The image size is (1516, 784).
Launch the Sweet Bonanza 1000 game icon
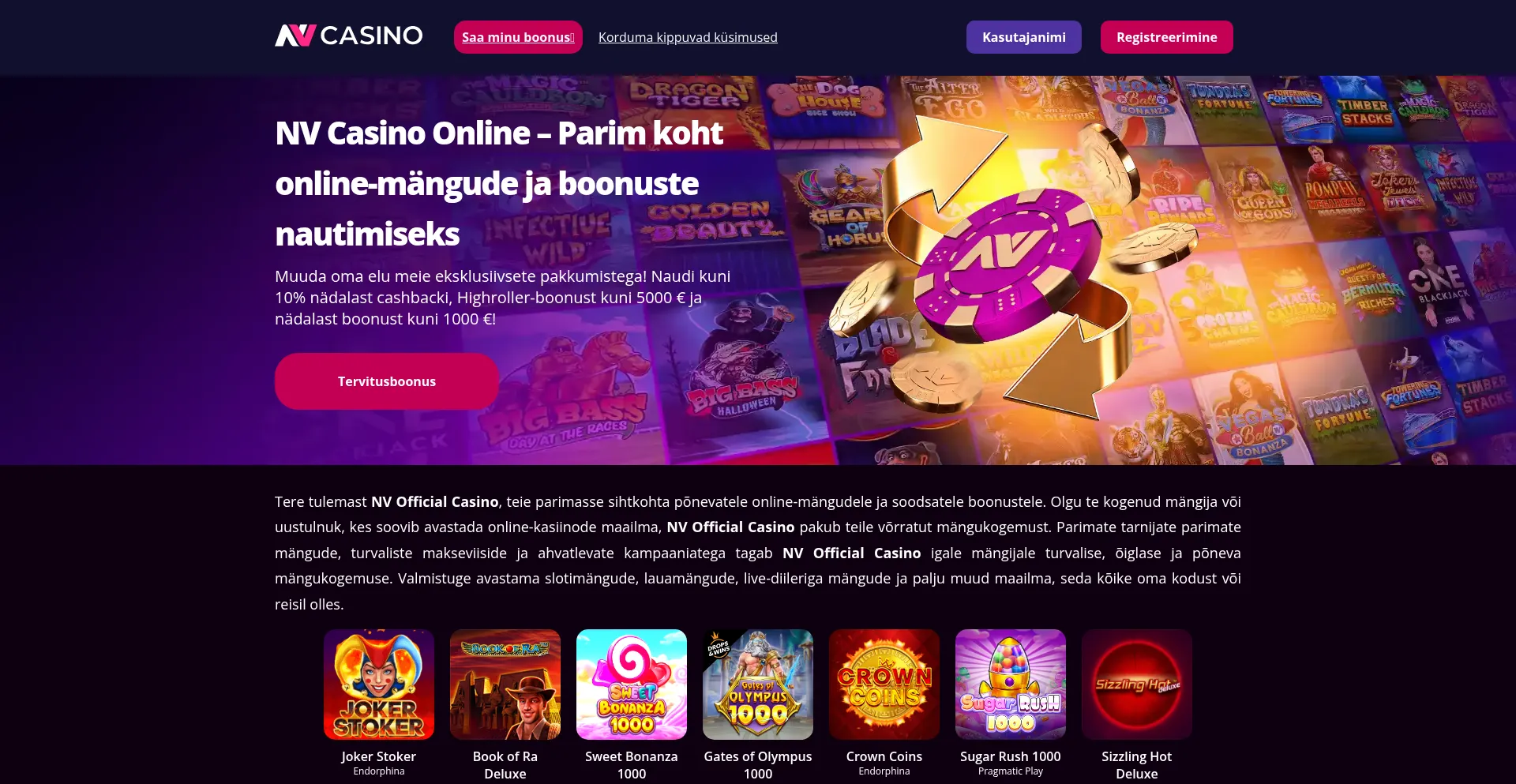(632, 685)
